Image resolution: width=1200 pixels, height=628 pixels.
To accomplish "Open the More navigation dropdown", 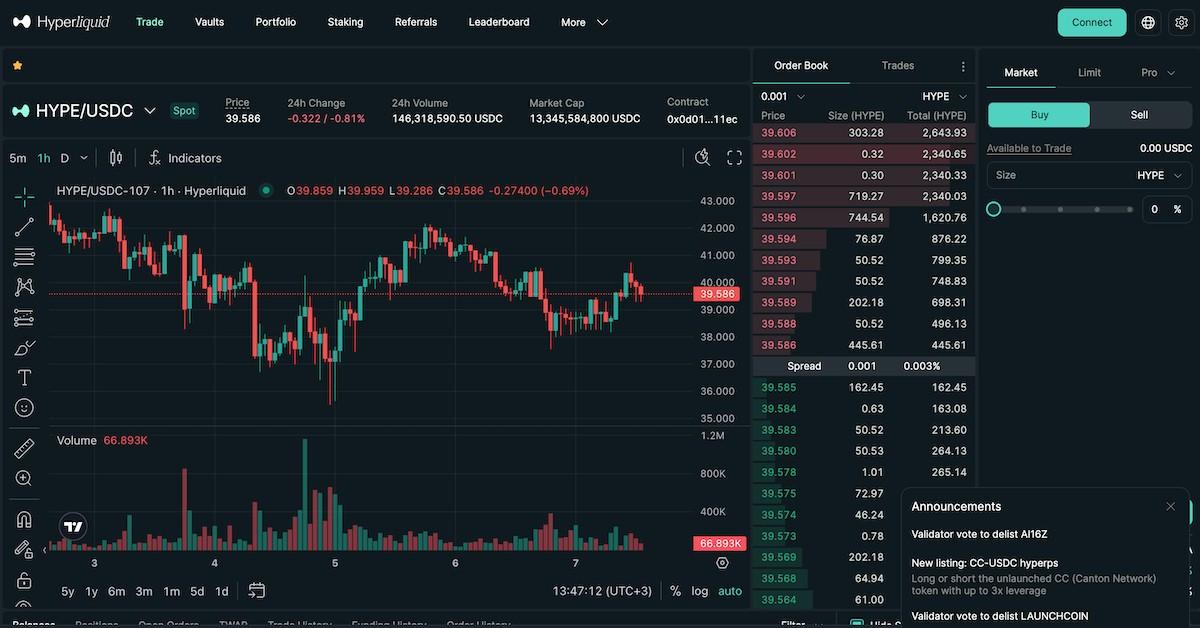I will (584, 22).
